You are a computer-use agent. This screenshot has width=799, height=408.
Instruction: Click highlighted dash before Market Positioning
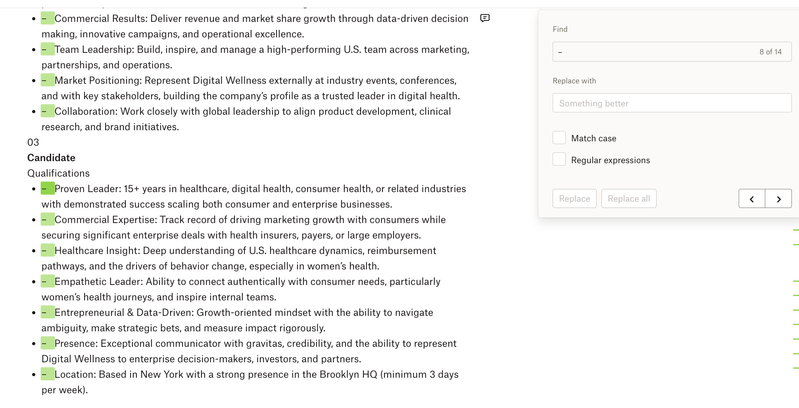click(47, 80)
